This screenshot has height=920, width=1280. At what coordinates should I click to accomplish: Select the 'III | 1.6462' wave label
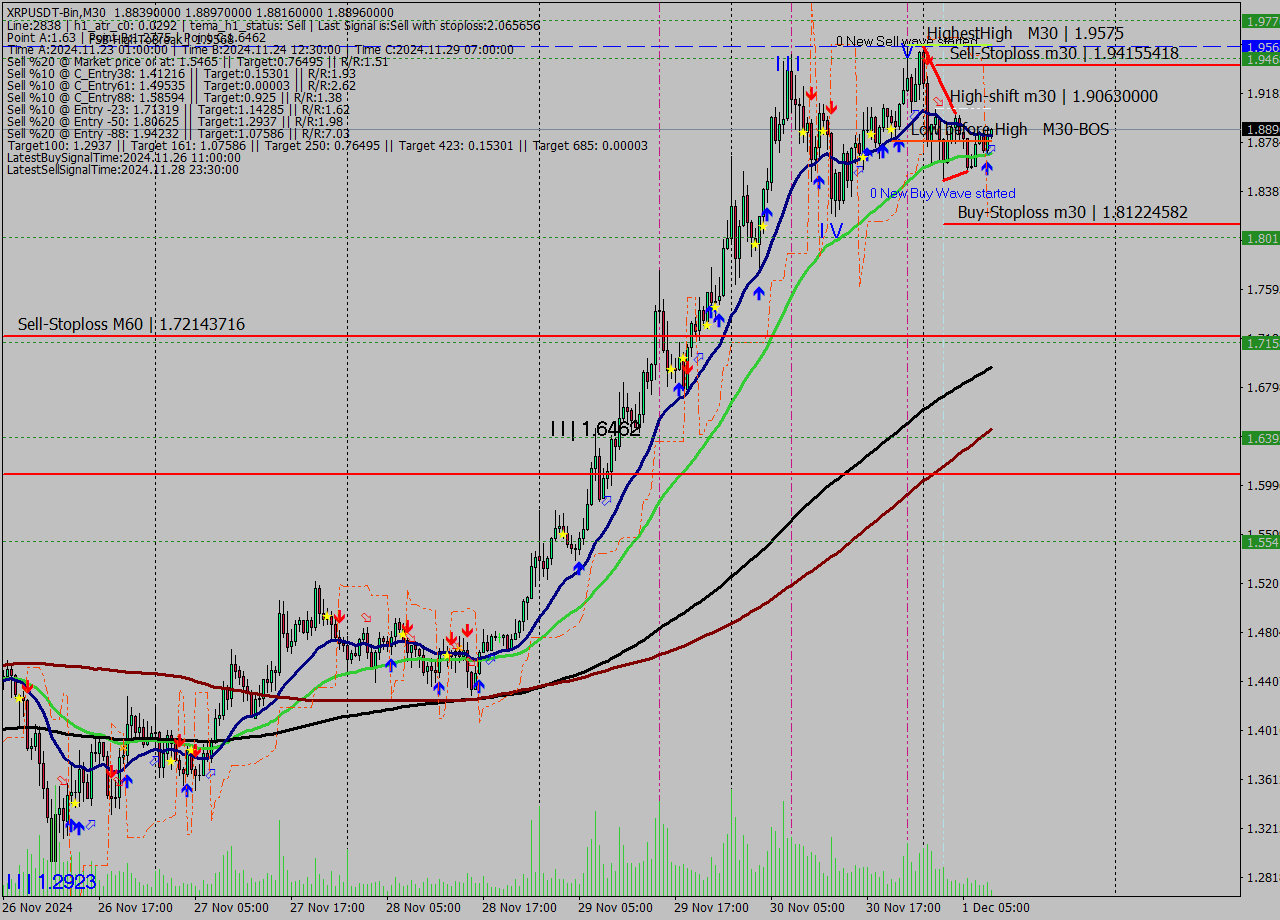pyautogui.click(x=595, y=429)
